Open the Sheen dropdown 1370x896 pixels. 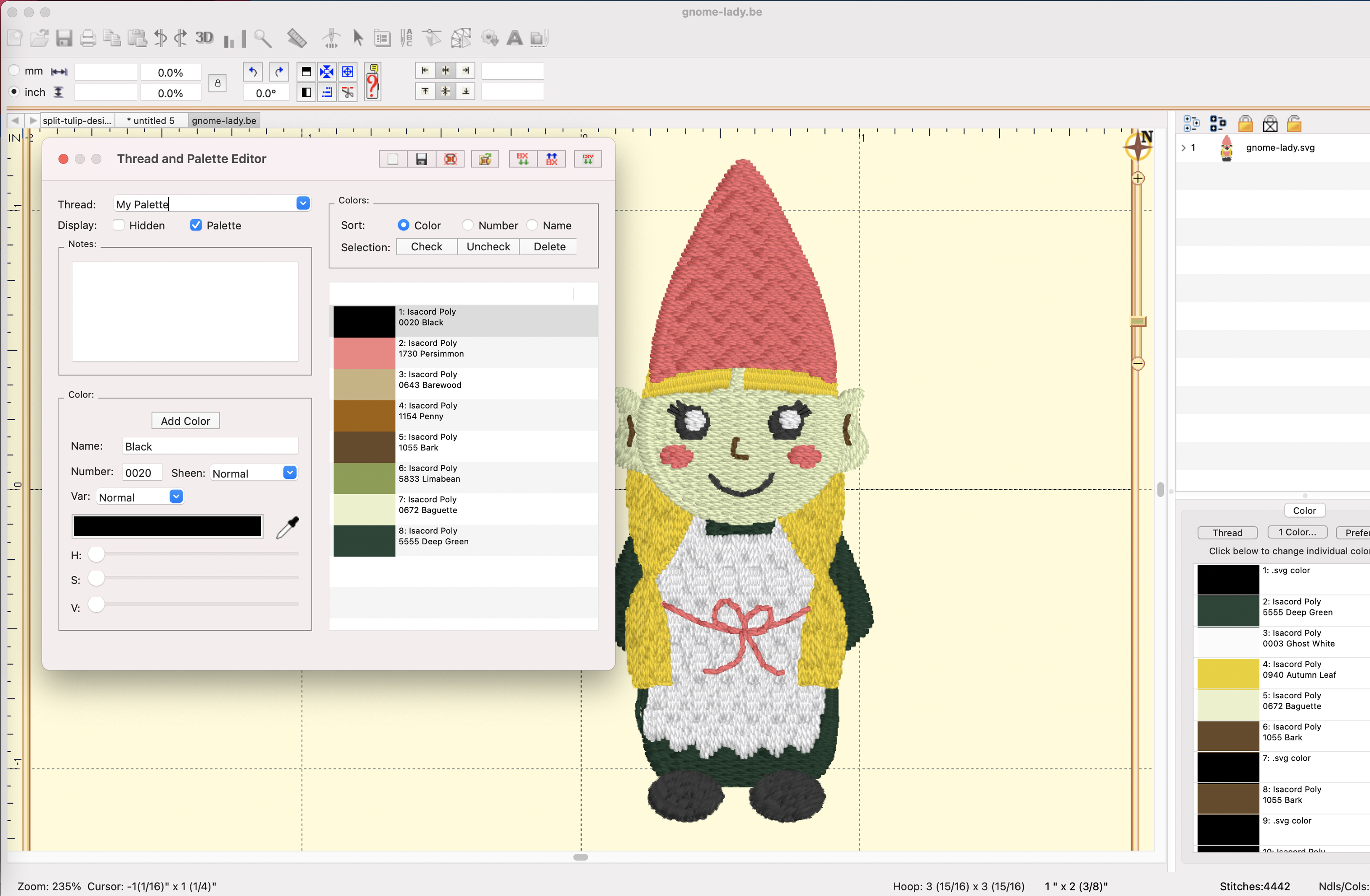289,472
